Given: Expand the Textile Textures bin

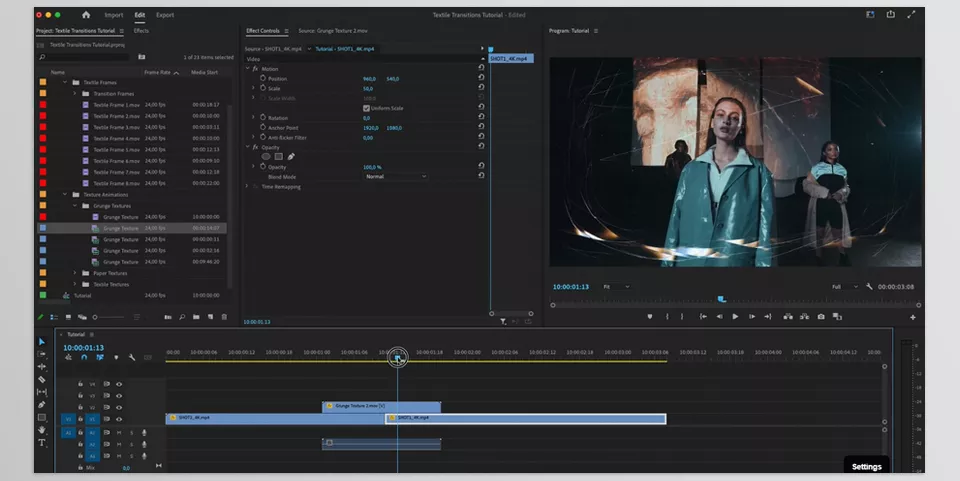Looking at the screenshot, I should pyautogui.click(x=75, y=285).
